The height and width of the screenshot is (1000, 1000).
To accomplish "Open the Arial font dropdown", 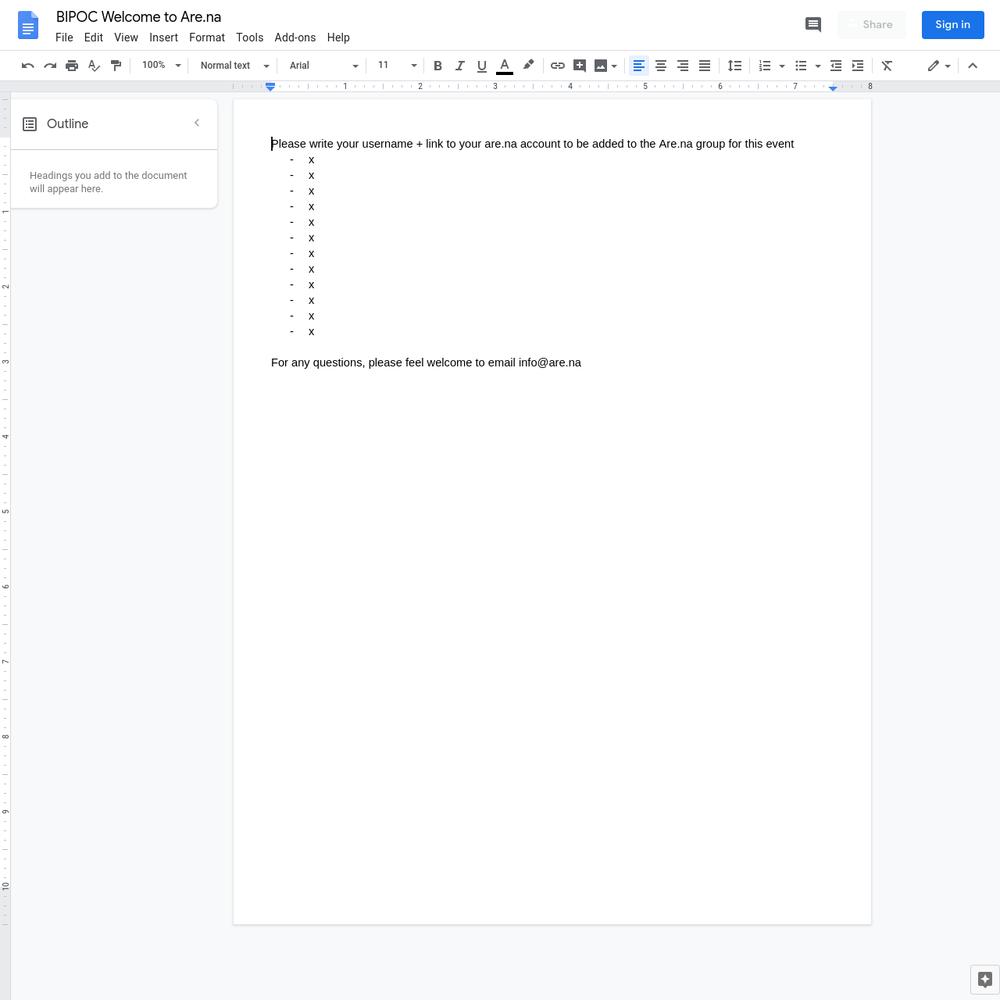I will pyautogui.click(x=324, y=66).
